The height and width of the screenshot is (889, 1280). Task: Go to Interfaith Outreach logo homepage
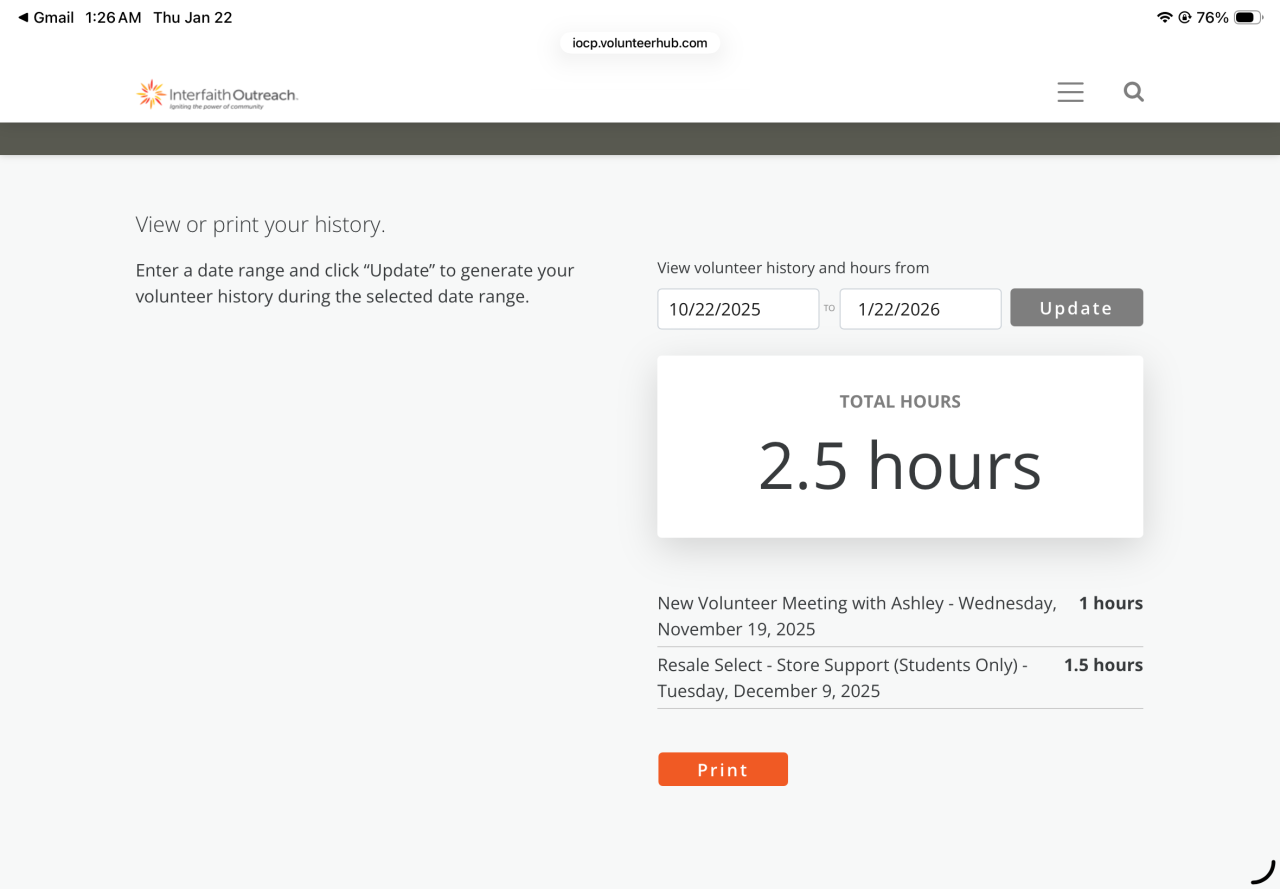click(217, 95)
